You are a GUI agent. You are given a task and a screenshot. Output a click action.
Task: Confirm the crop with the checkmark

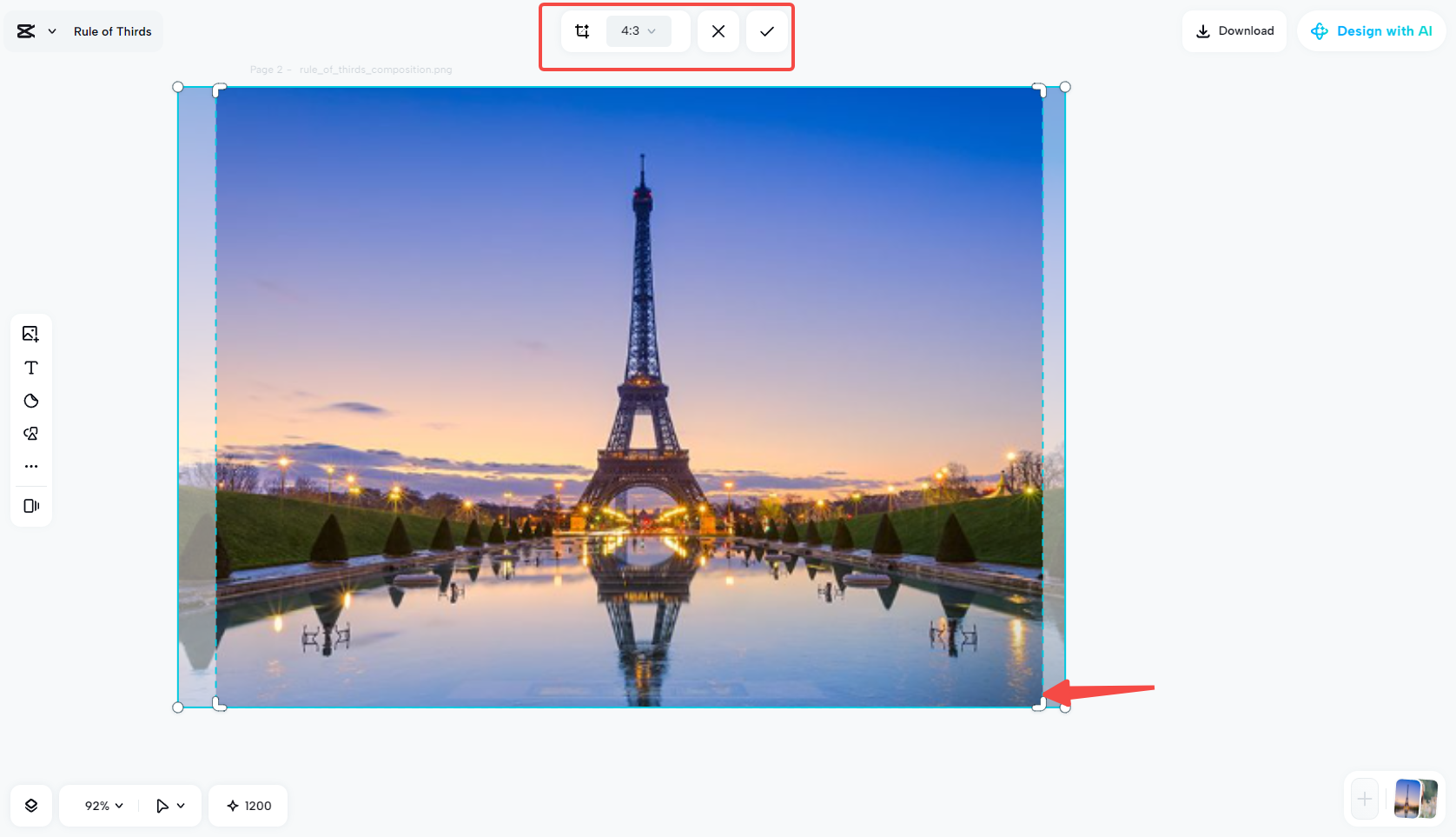click(x=766, y=30)
